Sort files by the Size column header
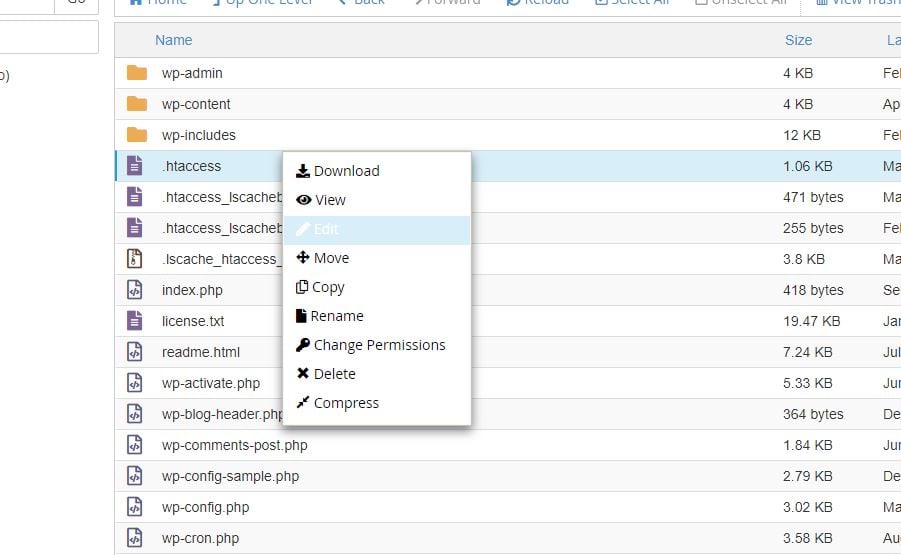Screen dimensions: 901x555 pos(798,40)
